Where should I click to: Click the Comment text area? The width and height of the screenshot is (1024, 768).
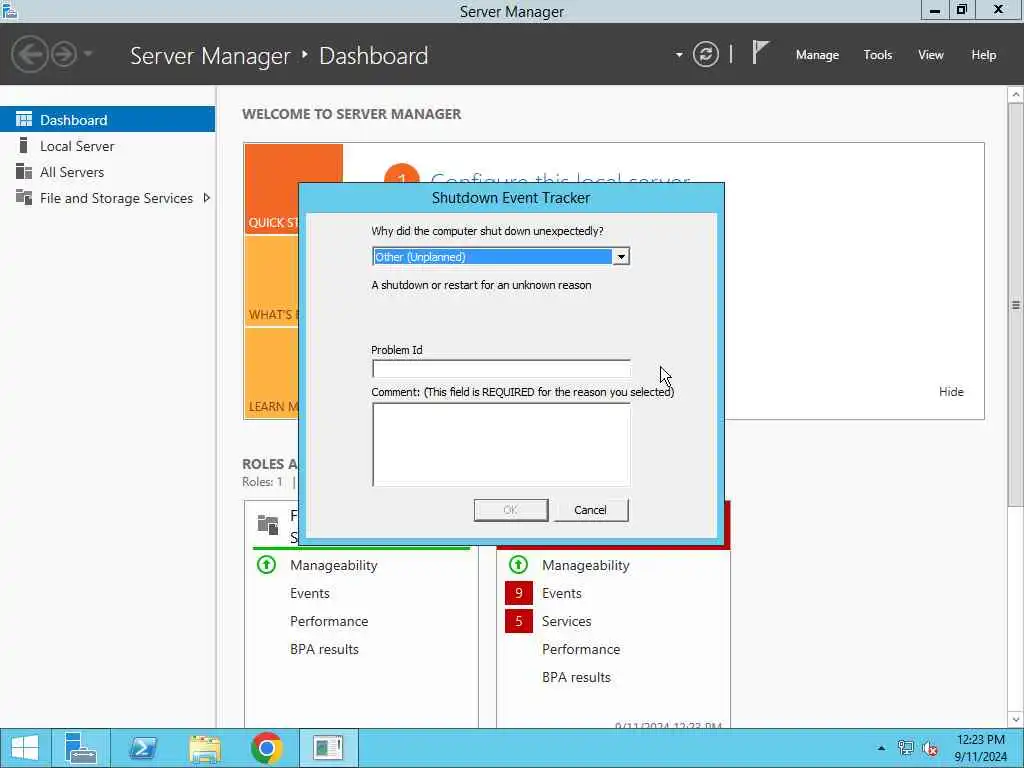tap(501, 444)
